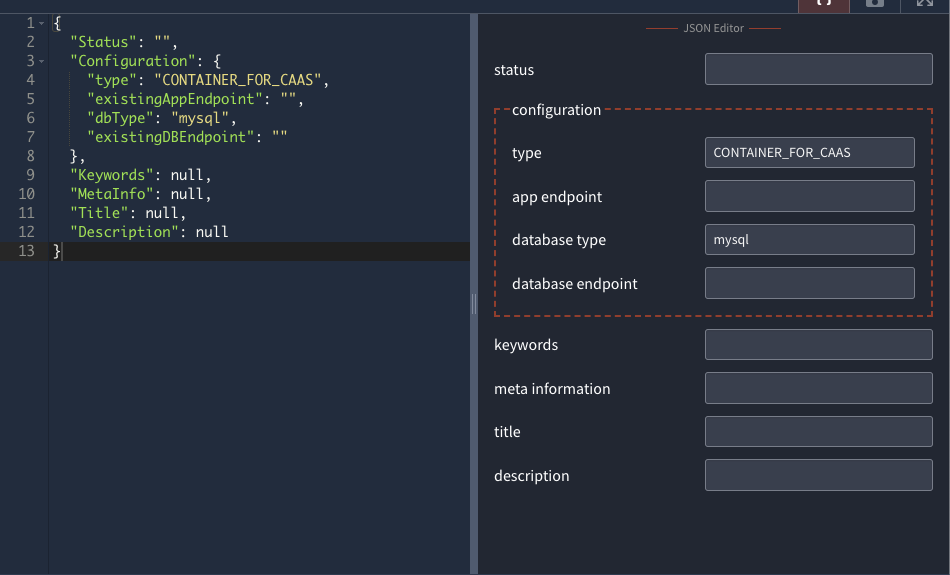The image size is (950, 575).
Task: Click the "Status" key in code
Action: [x=103, y=42]
